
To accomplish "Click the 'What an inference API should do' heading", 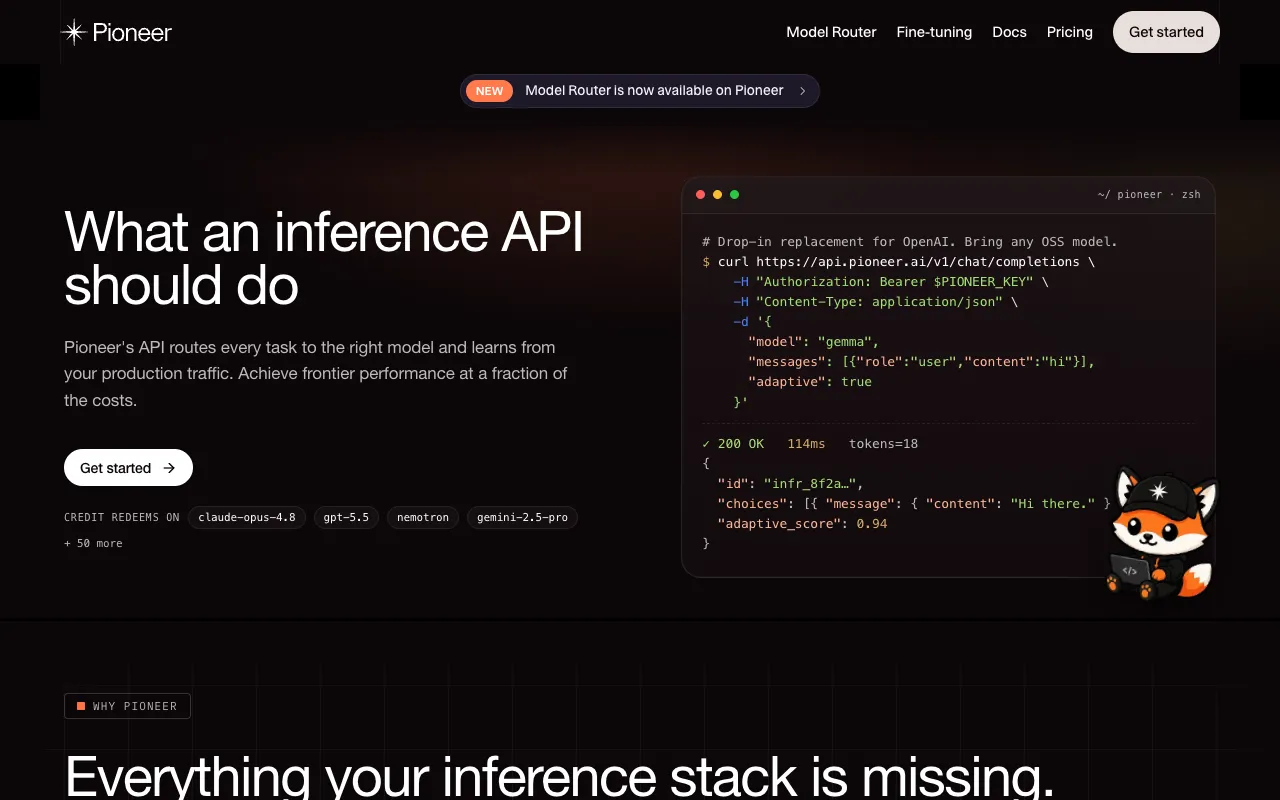I will [x=324, y=258].
